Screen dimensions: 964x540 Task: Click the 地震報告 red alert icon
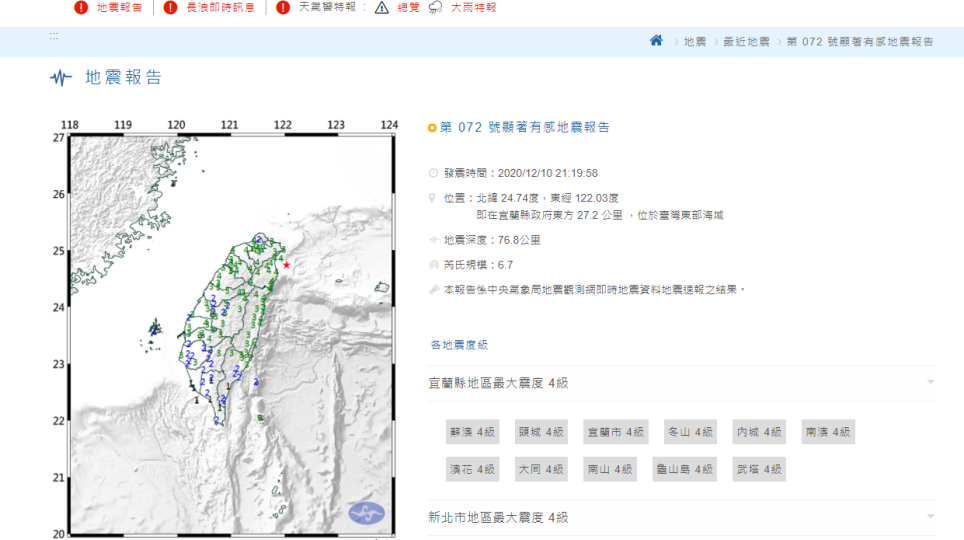point(81,8)
